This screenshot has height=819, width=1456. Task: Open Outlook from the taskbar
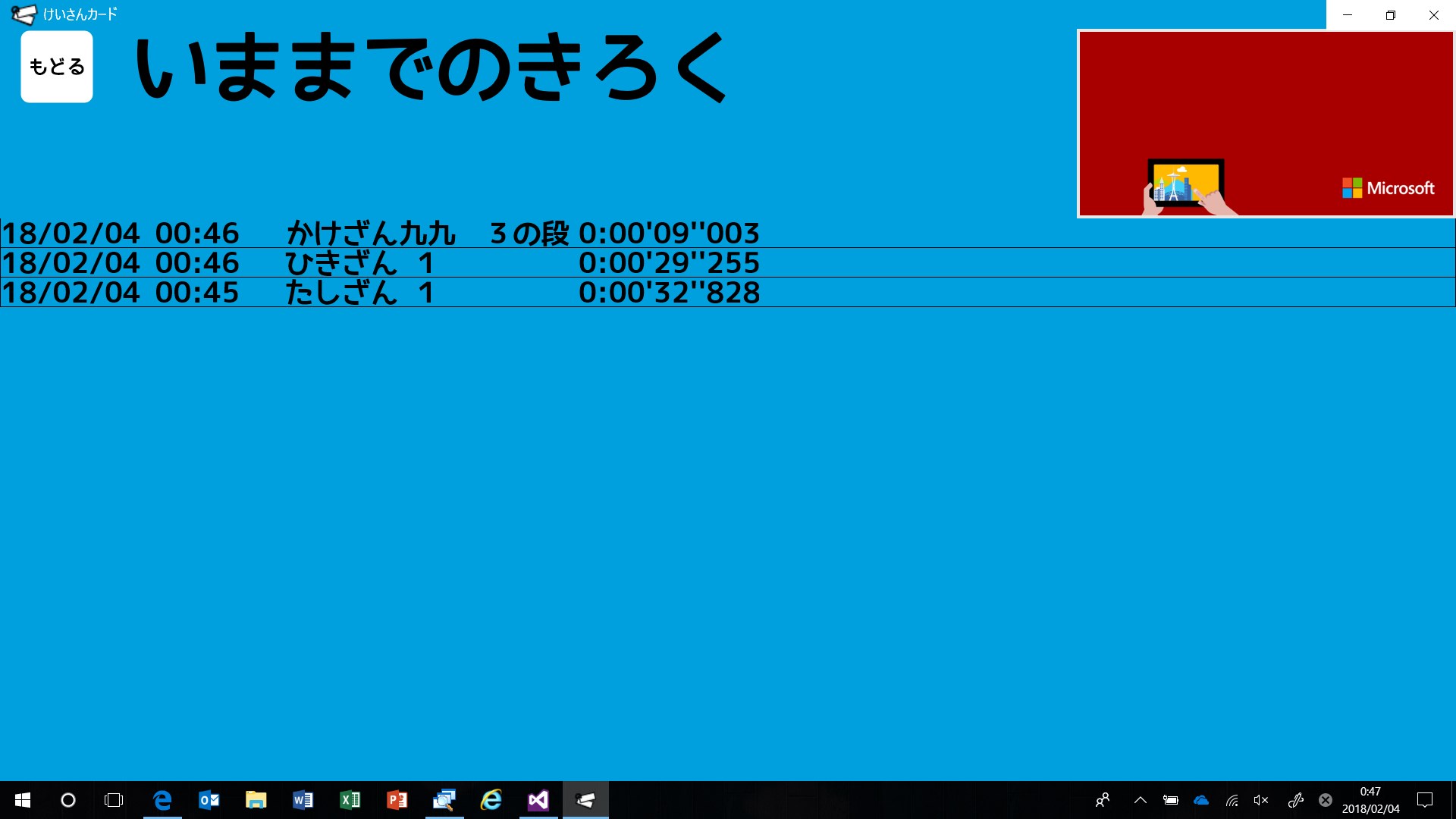click(209, 800)
